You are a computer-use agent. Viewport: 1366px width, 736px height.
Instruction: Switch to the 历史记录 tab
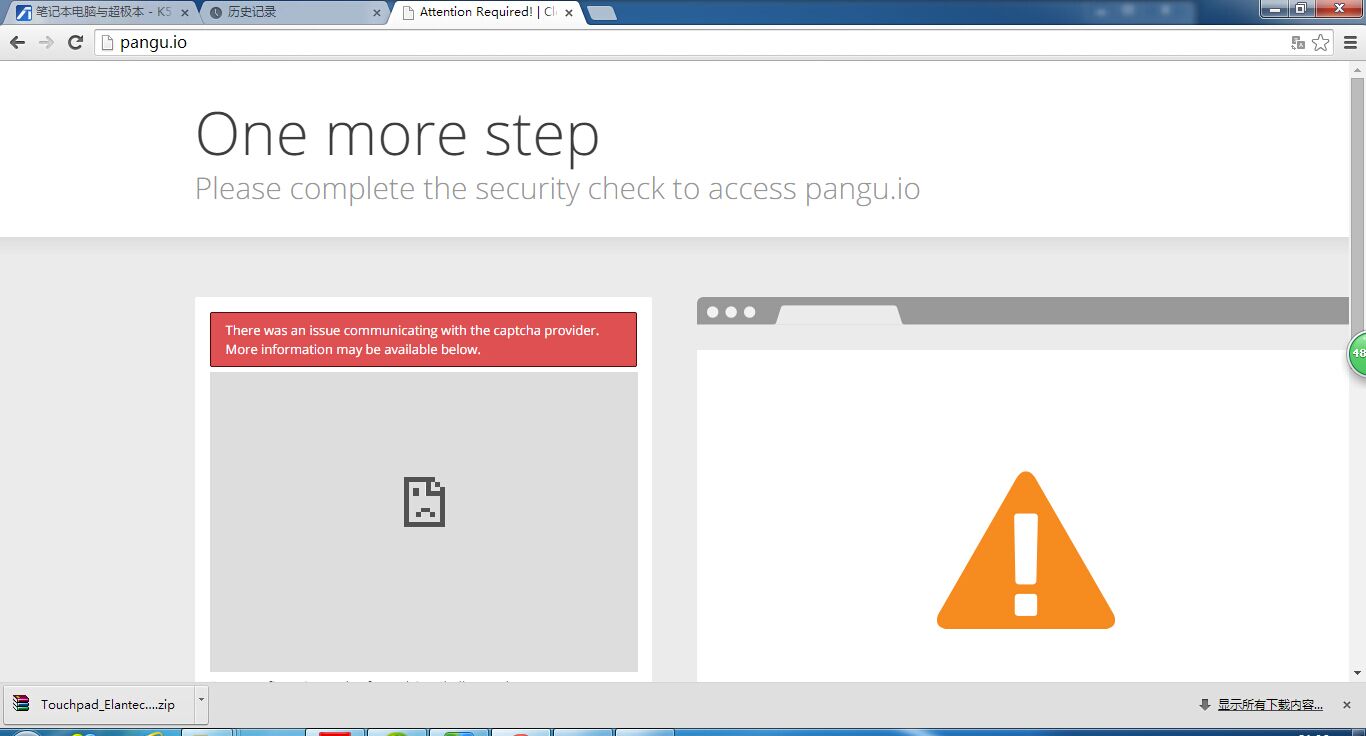point(296,12)
